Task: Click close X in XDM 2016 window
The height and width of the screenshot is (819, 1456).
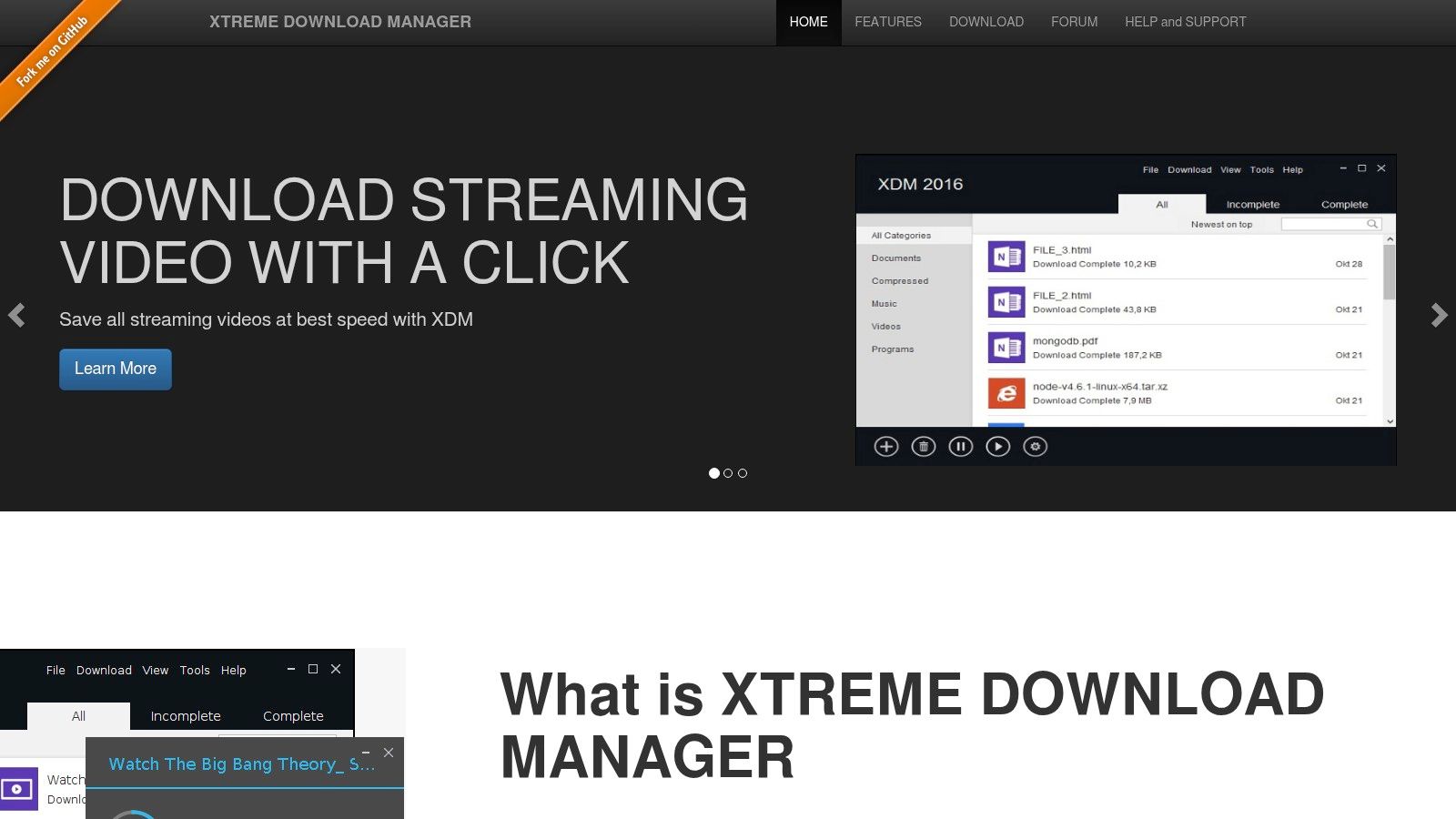Action: pos(1381,168)
